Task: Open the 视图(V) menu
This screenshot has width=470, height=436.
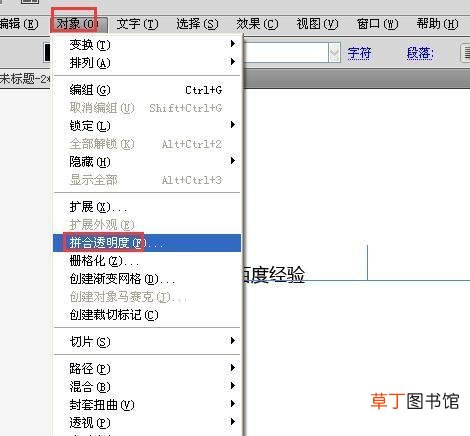Action: (317, 24)
